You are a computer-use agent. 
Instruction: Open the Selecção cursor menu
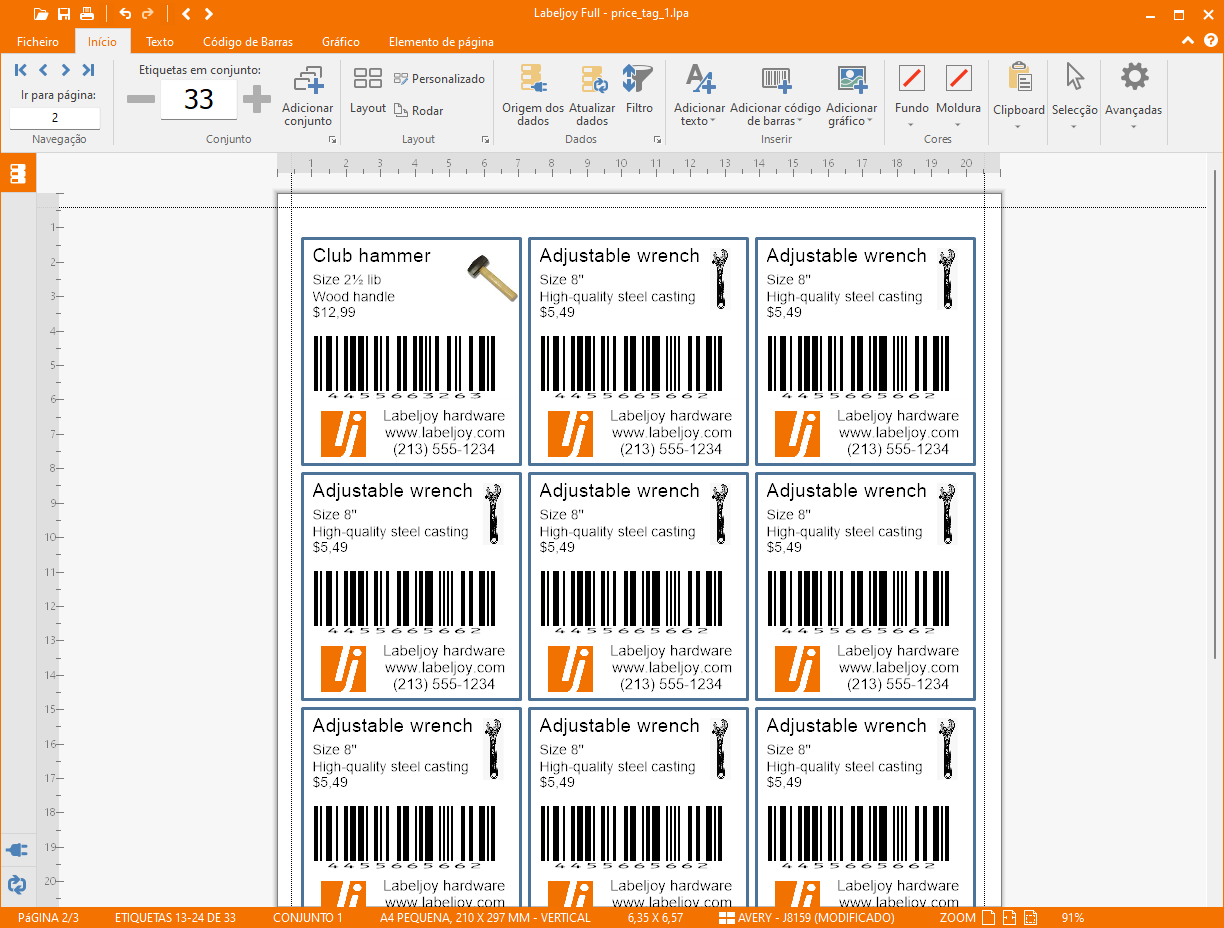click(x=1075, y=96)
